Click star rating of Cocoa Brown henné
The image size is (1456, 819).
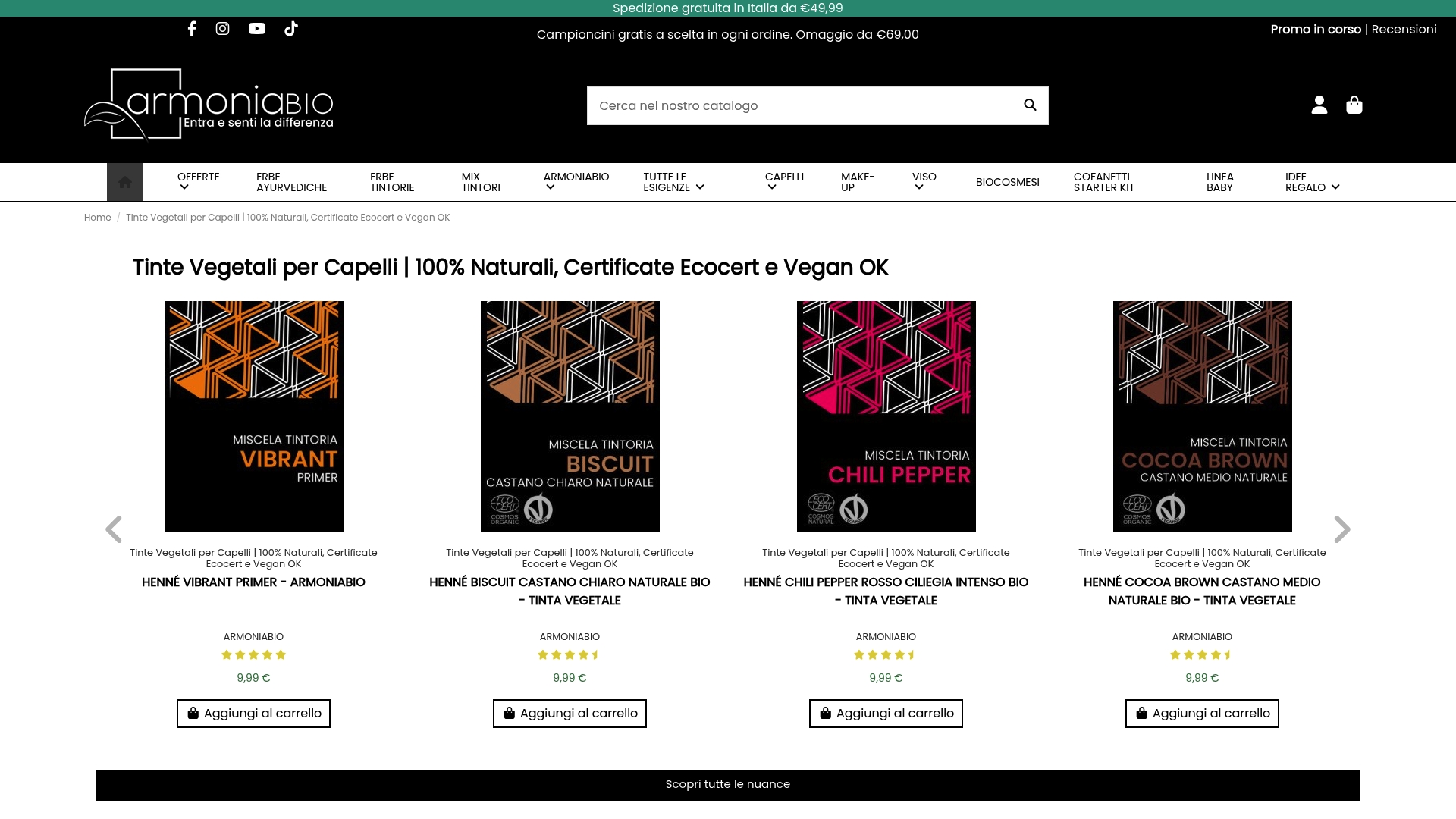pos(1202,655)
